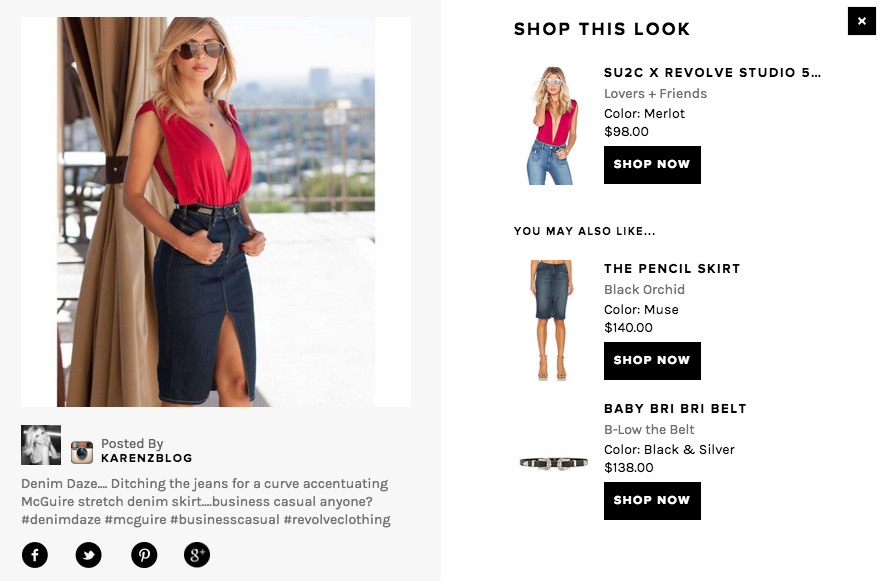Shop now for the Baby Bri Bri Belt

652,501
